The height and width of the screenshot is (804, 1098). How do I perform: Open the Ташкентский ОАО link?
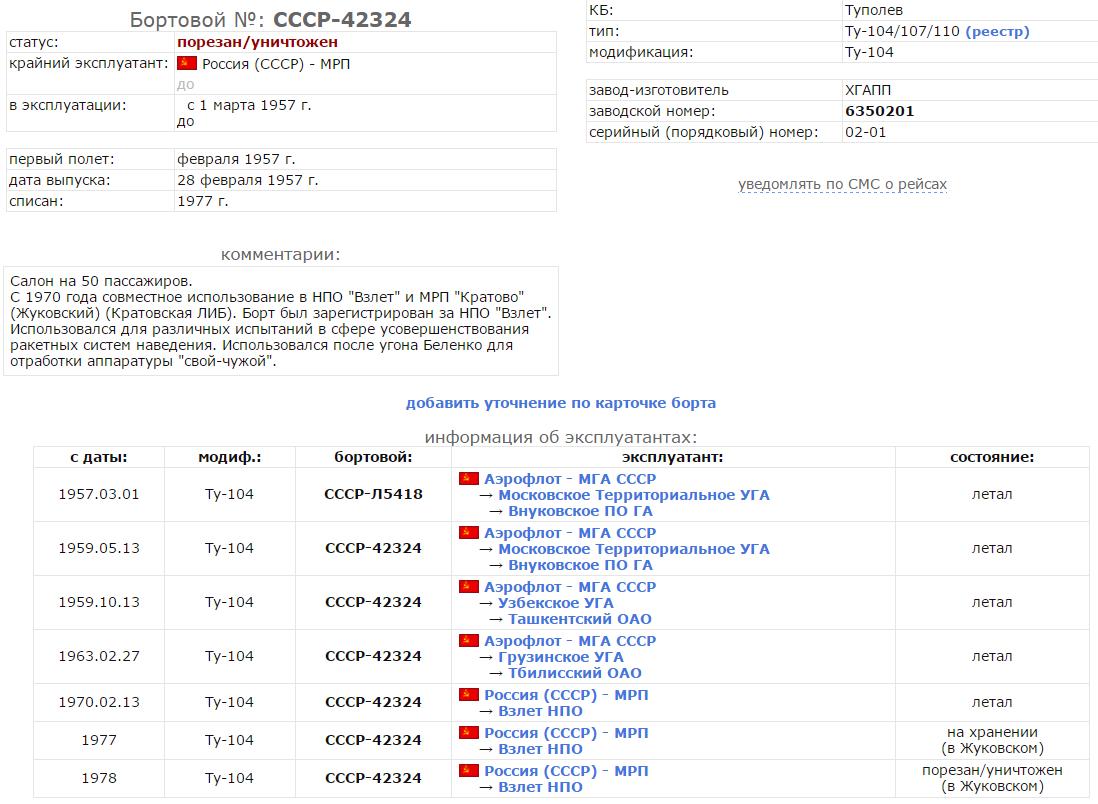[579, 619]
